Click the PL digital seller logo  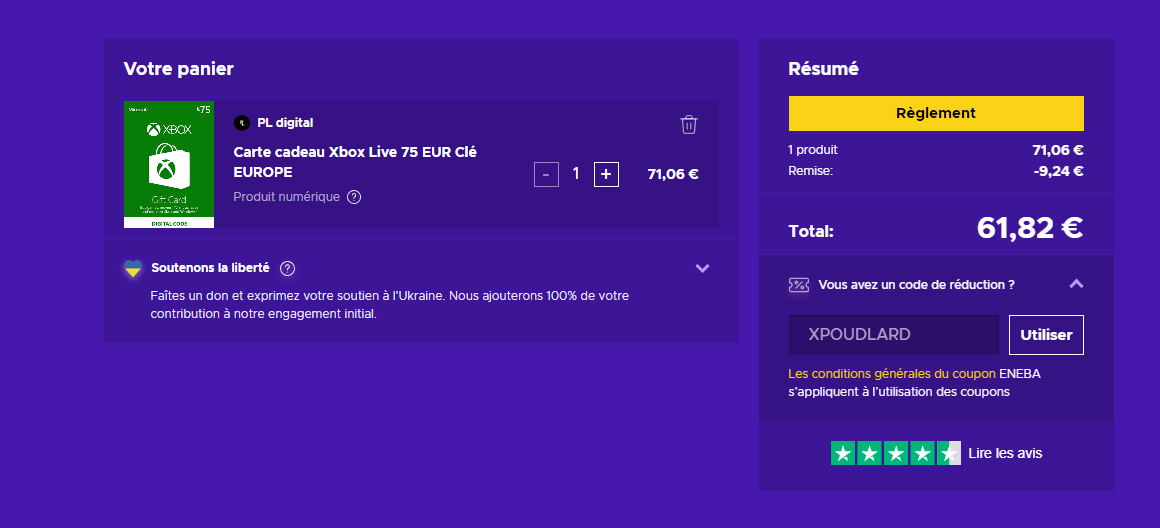point(241,123)
